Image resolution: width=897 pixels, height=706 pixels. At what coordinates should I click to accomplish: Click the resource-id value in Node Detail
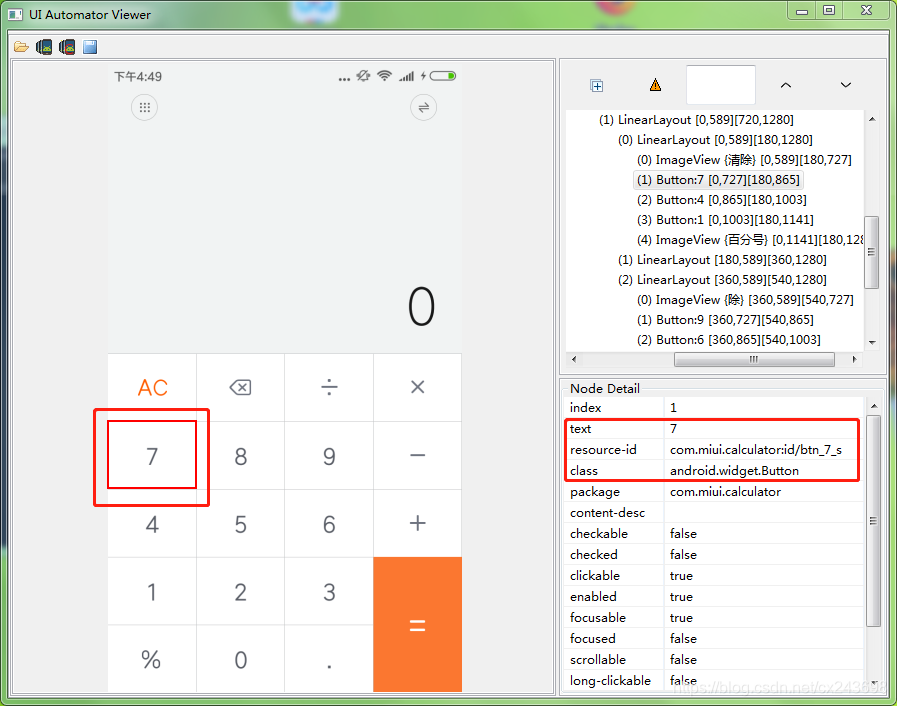pyautogui.click(x=755, y=450)
